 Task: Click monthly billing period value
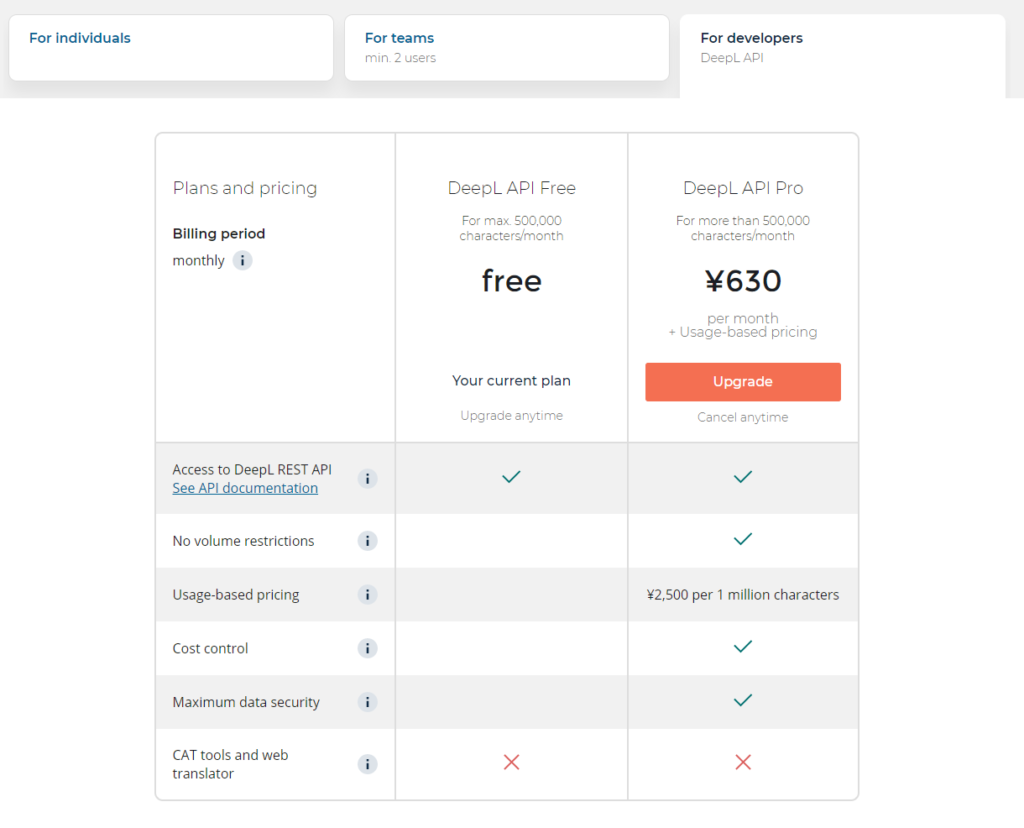pyautogui.click(x=199, y=261)
